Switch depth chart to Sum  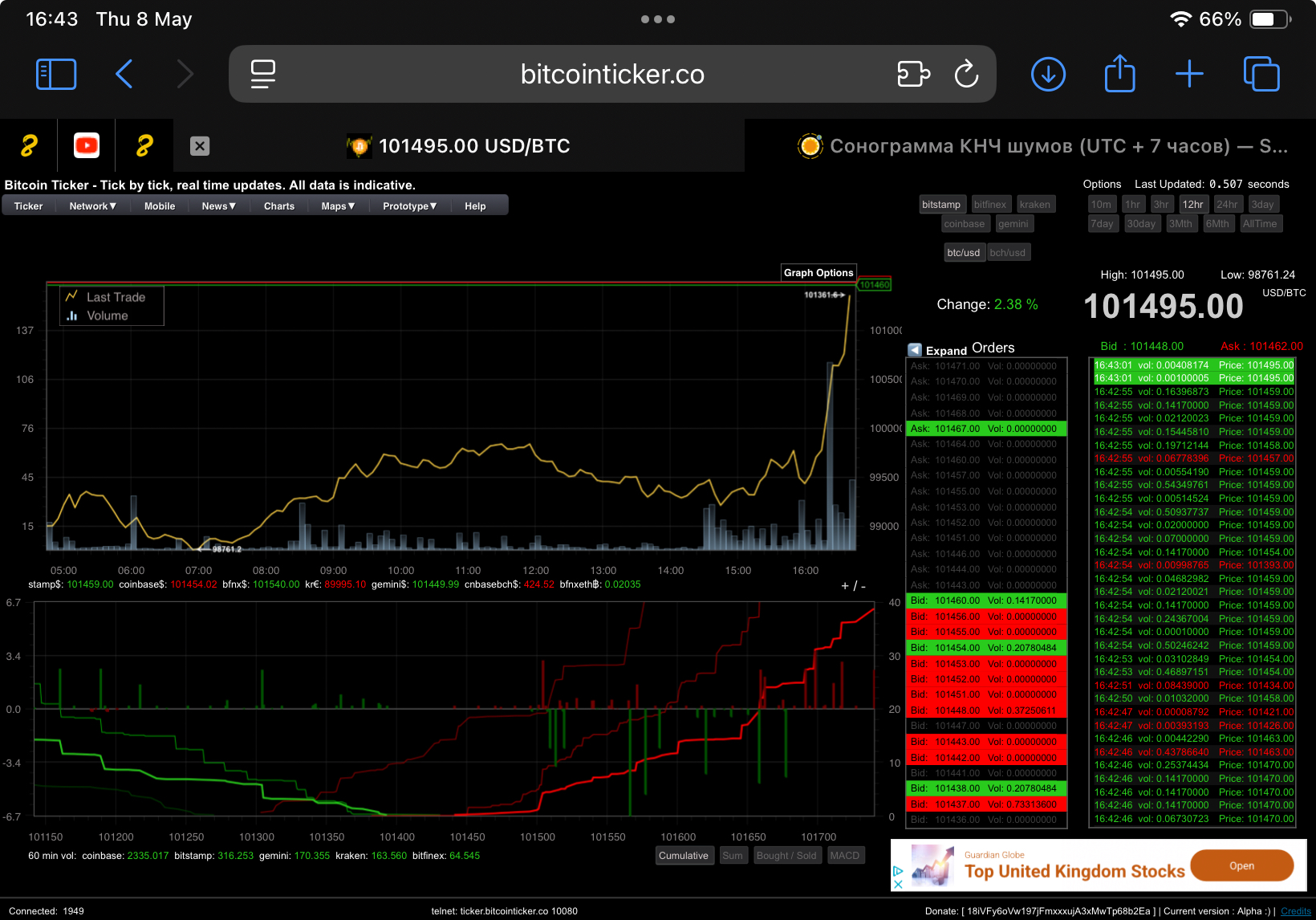733,856
